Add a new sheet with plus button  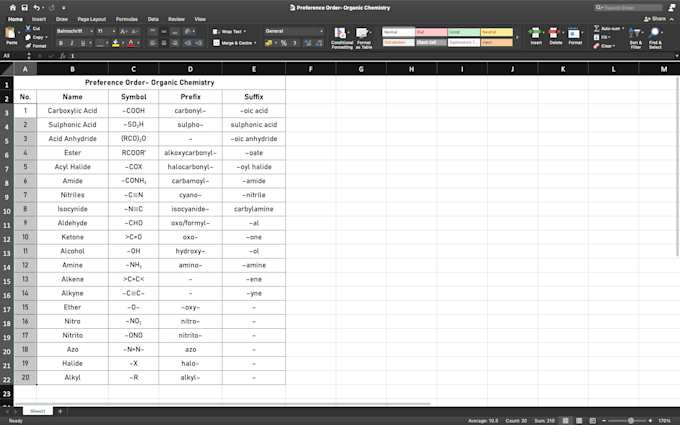[60, 411]
